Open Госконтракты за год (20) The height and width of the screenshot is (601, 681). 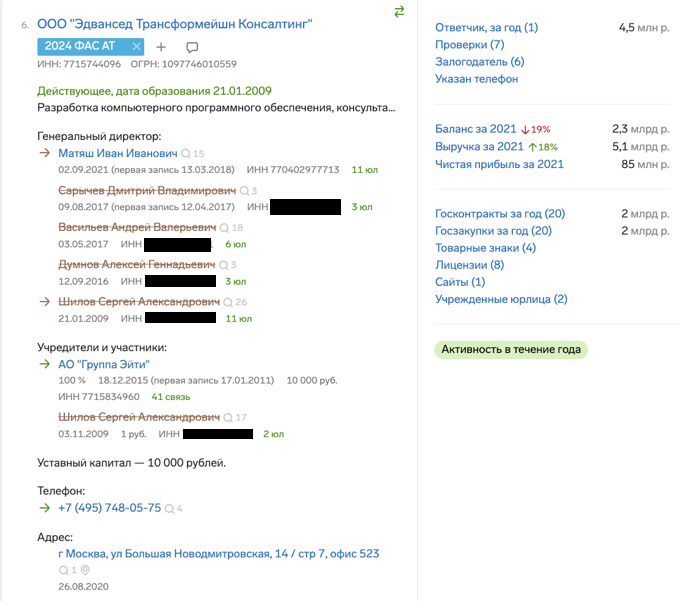click(500, 214)
